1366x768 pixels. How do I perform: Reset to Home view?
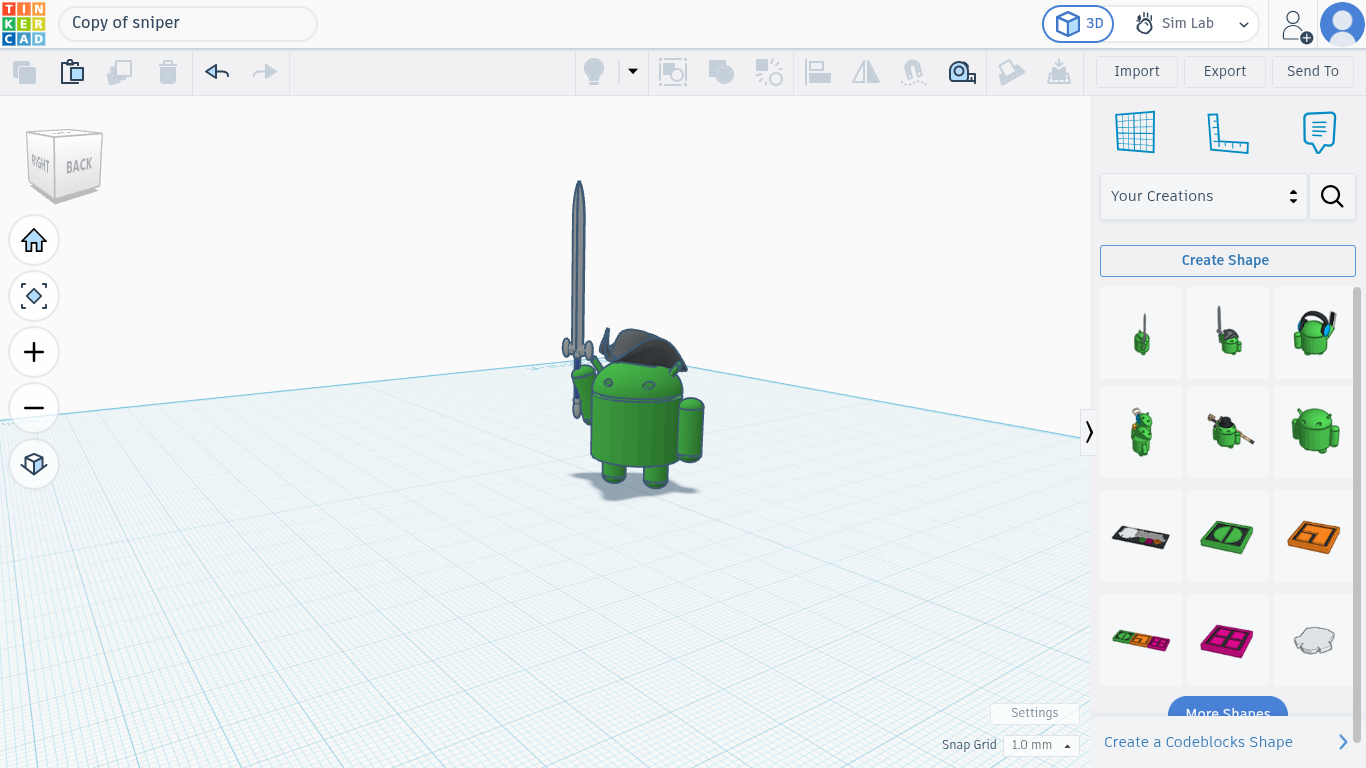(34, 240)
